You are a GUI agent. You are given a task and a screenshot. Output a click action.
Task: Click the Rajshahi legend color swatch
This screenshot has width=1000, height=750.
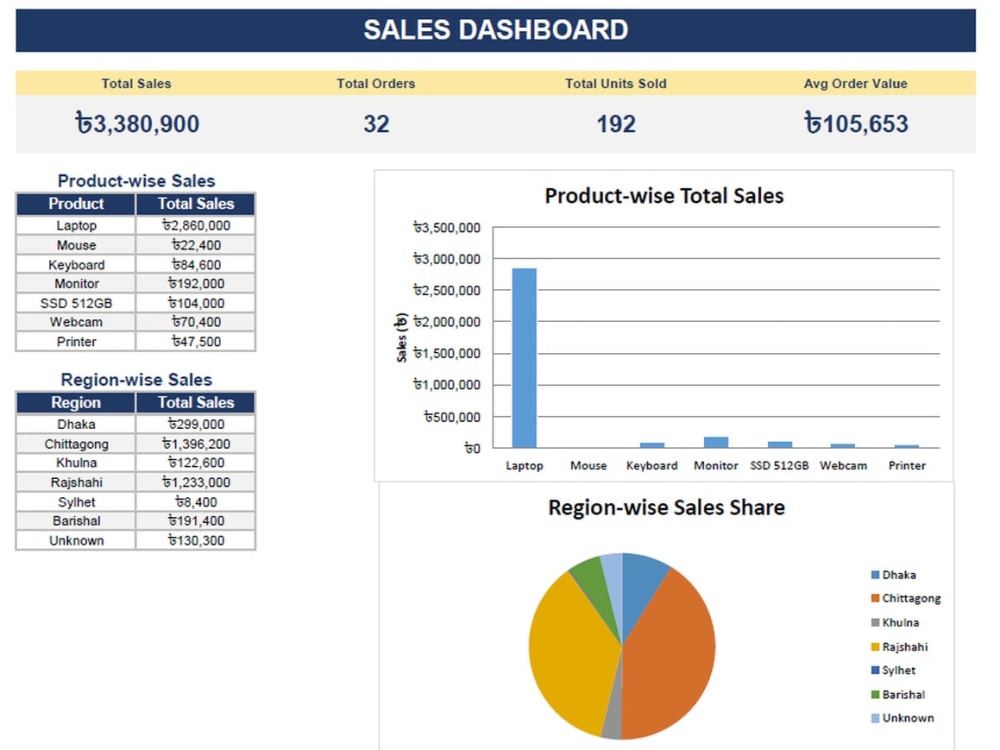[x=875, y=647]
